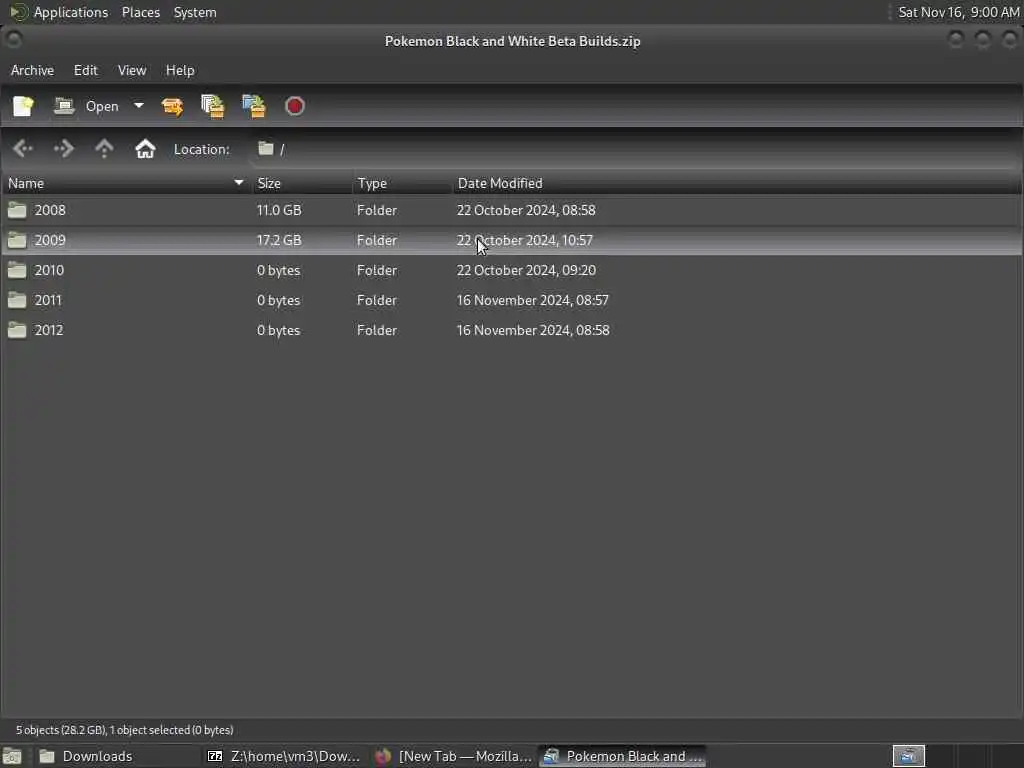Click the workspace switcher in bottom panel
The width and height of the screenshot is (1024, 768).
pyautogui.click(x=908, y=756)
